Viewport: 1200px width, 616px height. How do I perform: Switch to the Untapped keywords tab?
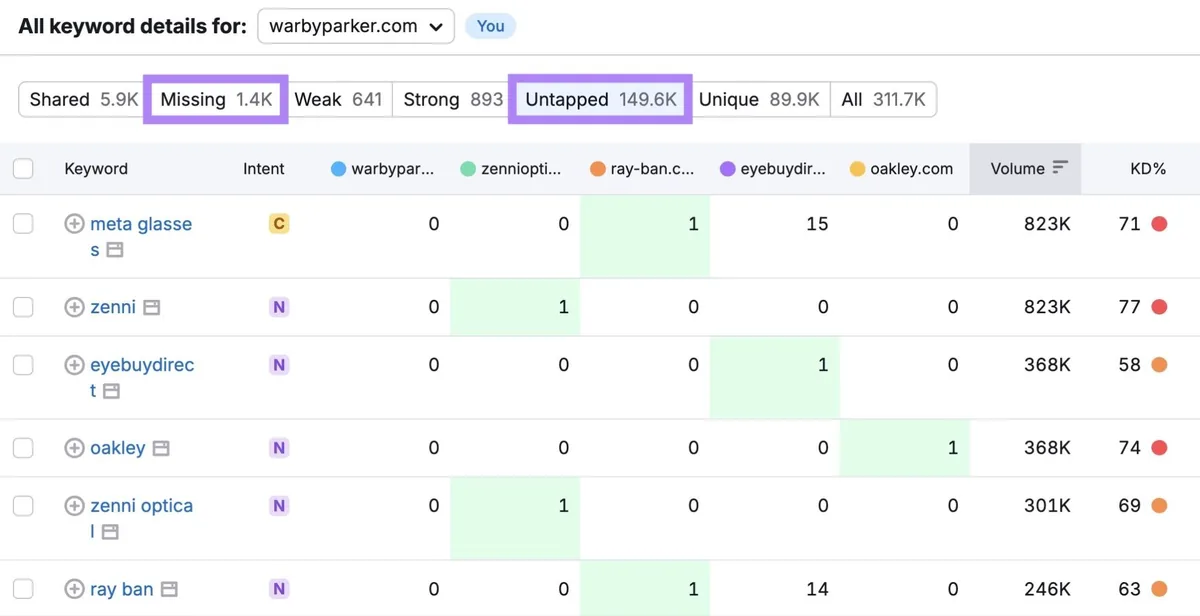tap(601, 99)
